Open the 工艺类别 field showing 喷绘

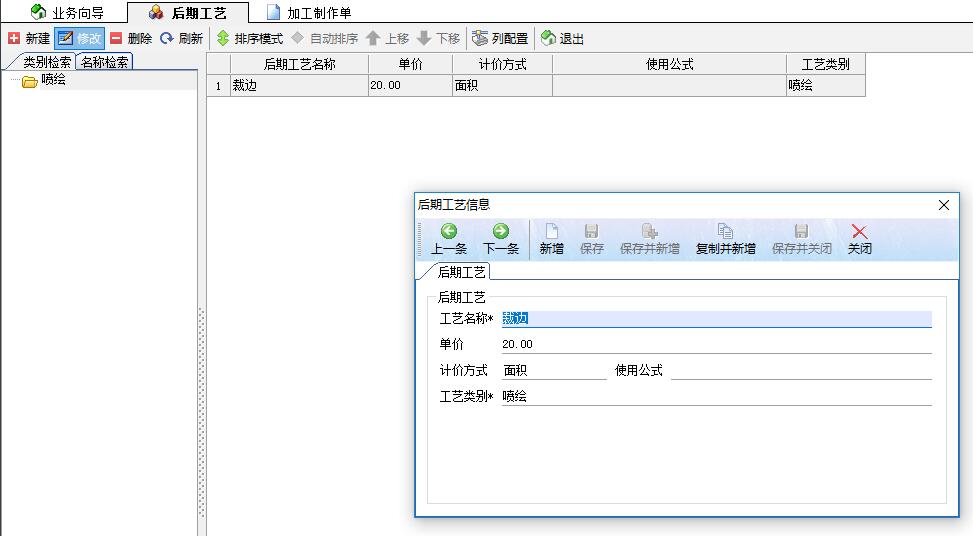pyautogui.click(x=716, y=396)
